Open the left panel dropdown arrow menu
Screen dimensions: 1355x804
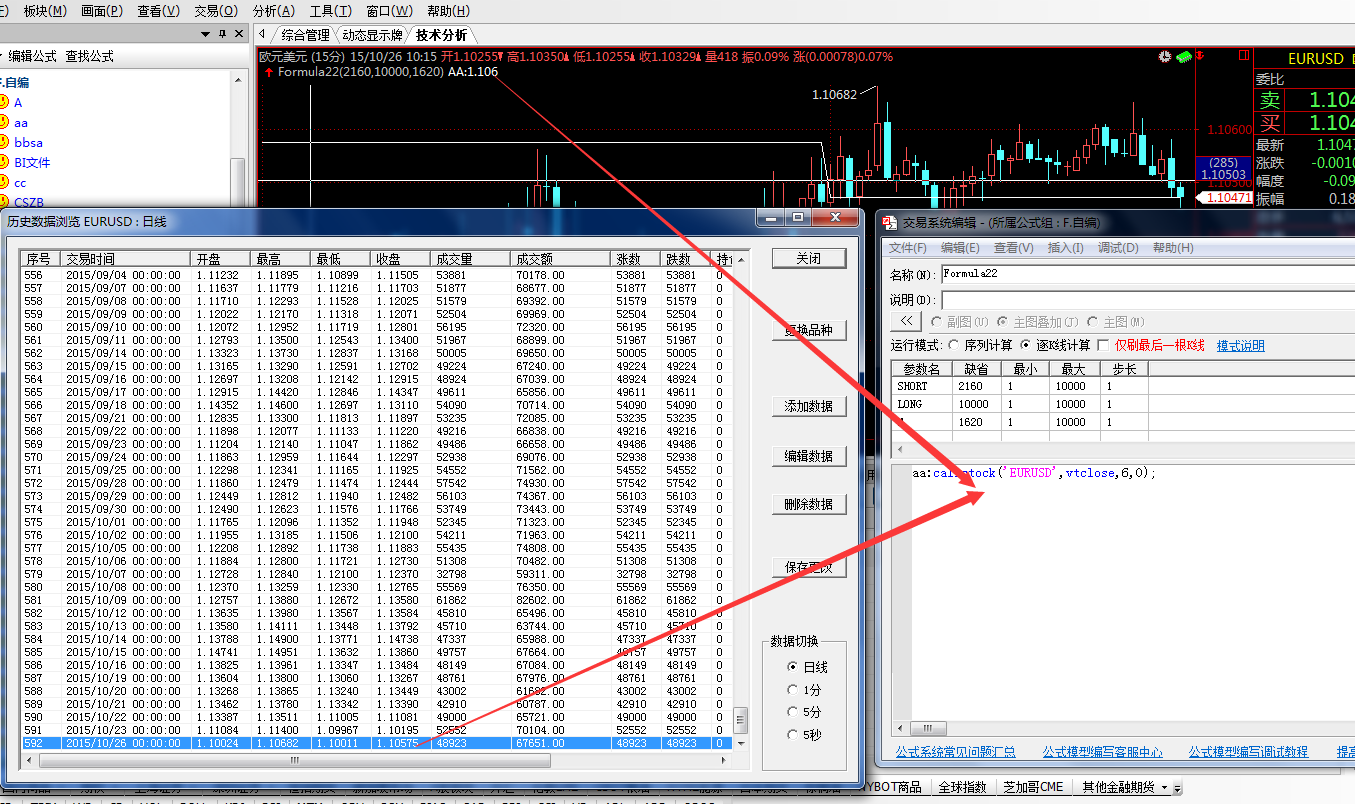click(x=205, y=34)
